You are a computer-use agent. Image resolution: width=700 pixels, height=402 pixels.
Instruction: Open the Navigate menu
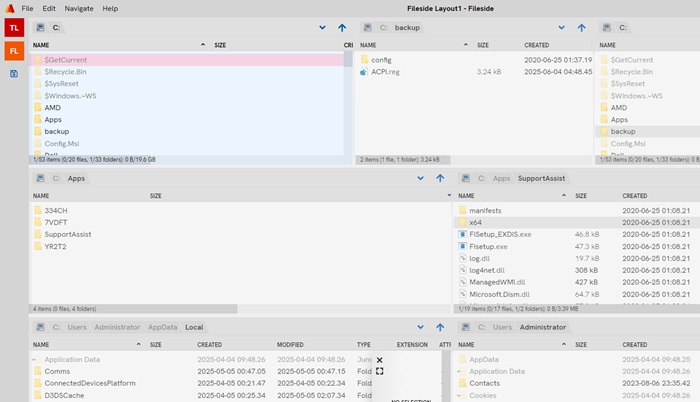78,8
